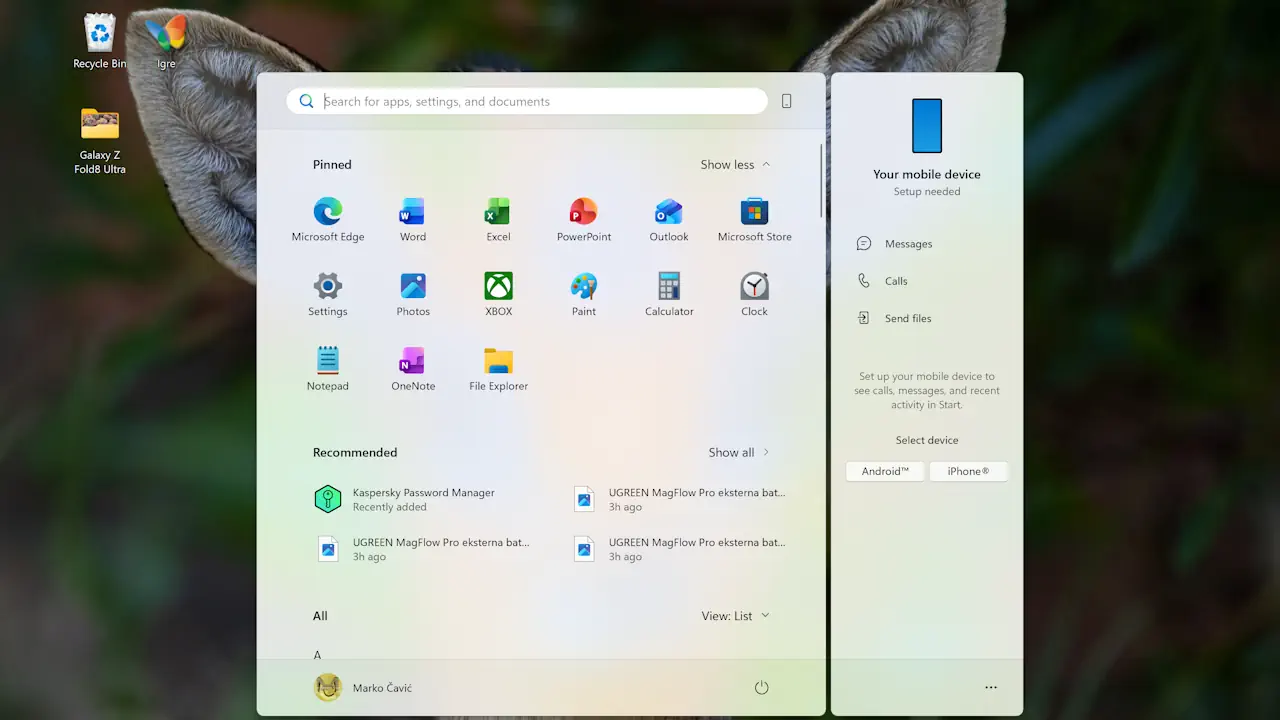The width and height of the screenshot is (1280, 720).
Task: Click the phone icon beside search bar
Action: click(787, 101)
